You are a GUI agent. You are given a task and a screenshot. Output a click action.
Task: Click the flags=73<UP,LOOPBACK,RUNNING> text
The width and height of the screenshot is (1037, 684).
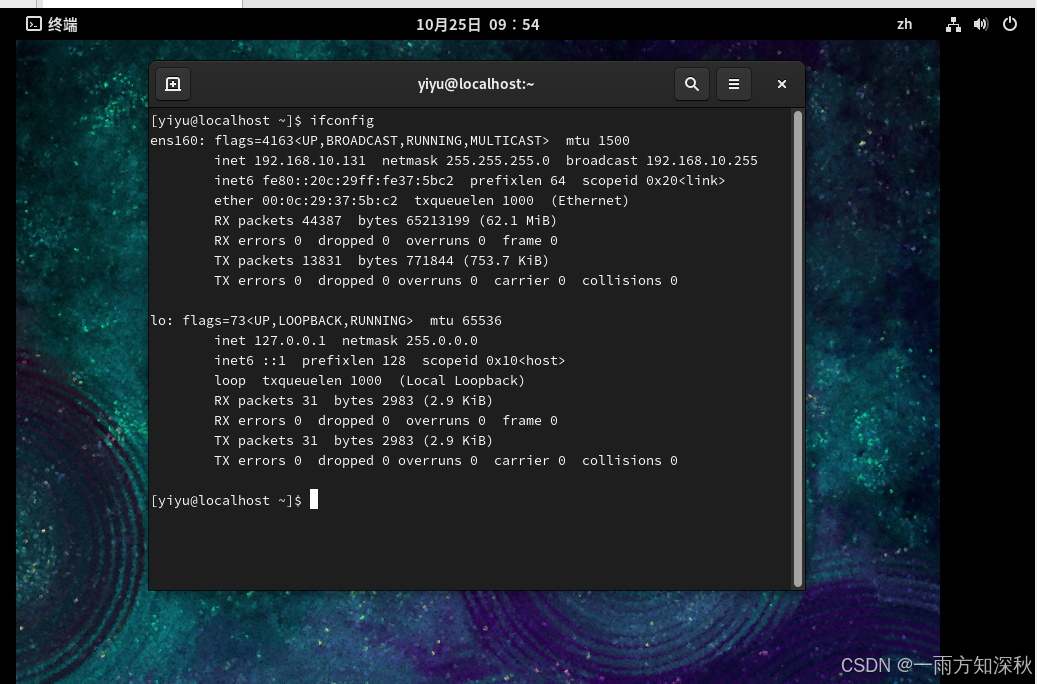298,320
